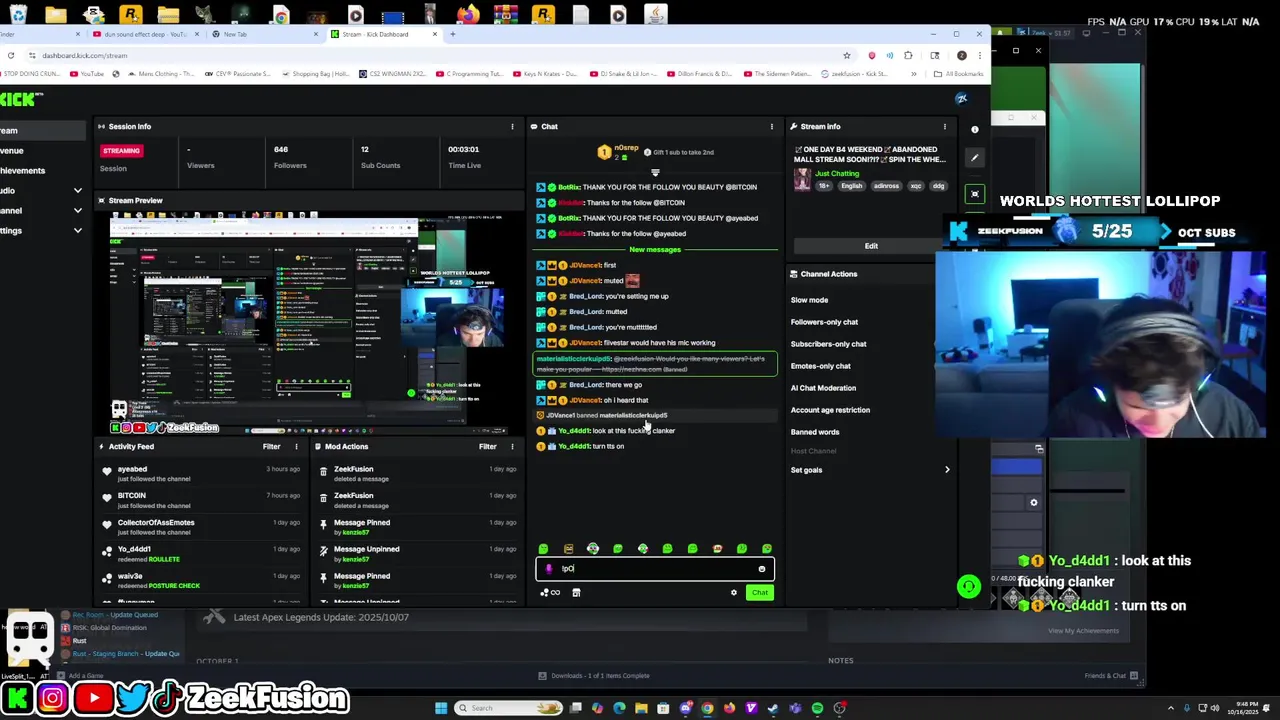The height and width of the screenshot is (720, 1280).
Task: Open profile avatar in dashboard header
Action: [961, 98]
